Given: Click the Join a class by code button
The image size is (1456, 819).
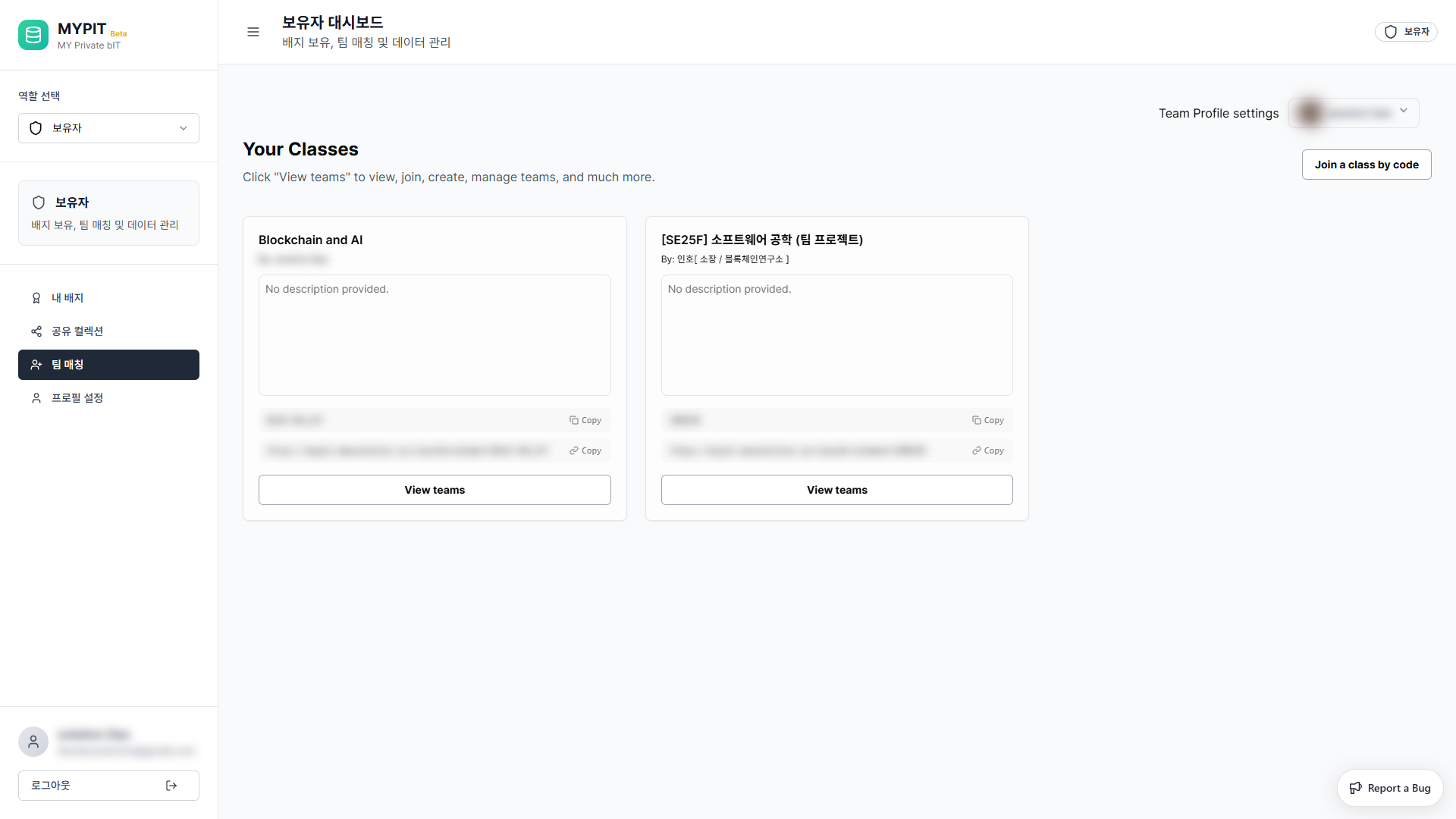Looking at the screenshot, I should [x=1366, y=164].
